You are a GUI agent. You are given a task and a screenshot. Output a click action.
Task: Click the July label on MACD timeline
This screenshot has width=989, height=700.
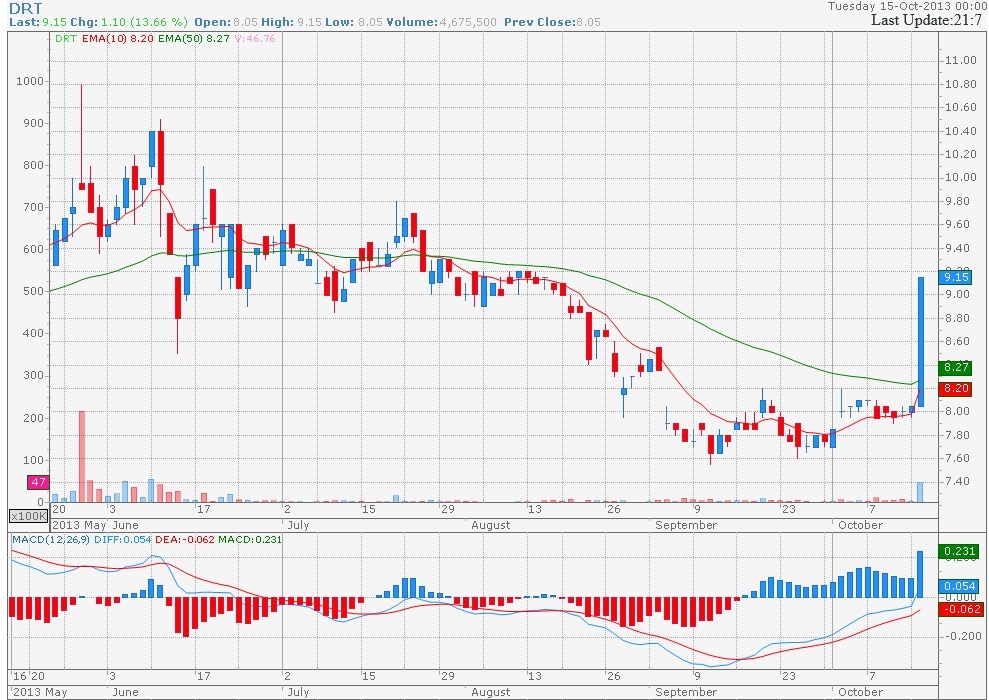tap(298, 691)
